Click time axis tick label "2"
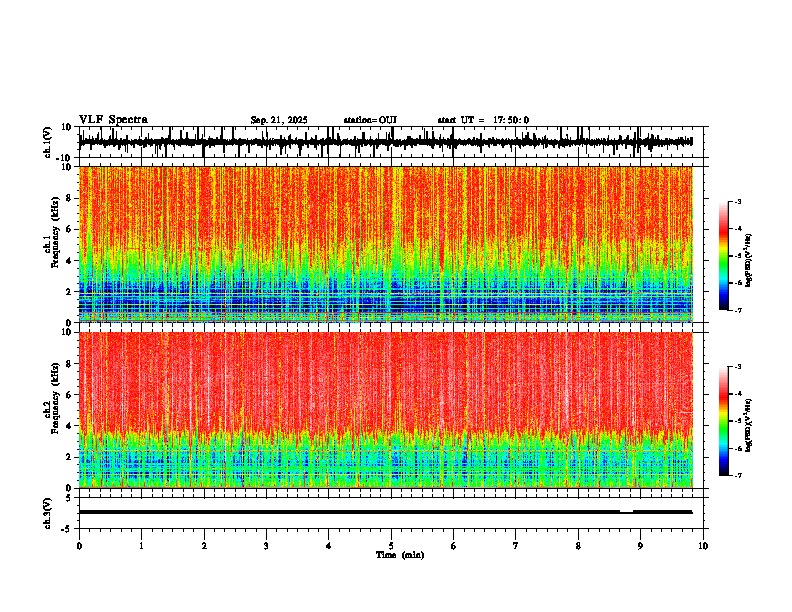Image resolution: width=792 pixels, height=612 pixels. (204, 546)
